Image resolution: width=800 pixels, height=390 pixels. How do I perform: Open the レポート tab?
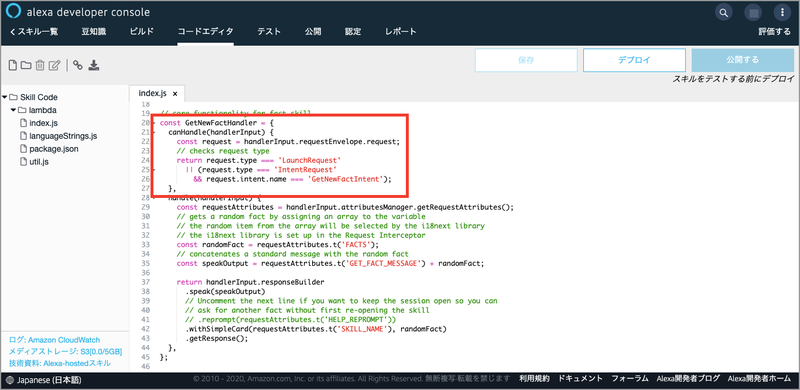(x=401, y=32)
